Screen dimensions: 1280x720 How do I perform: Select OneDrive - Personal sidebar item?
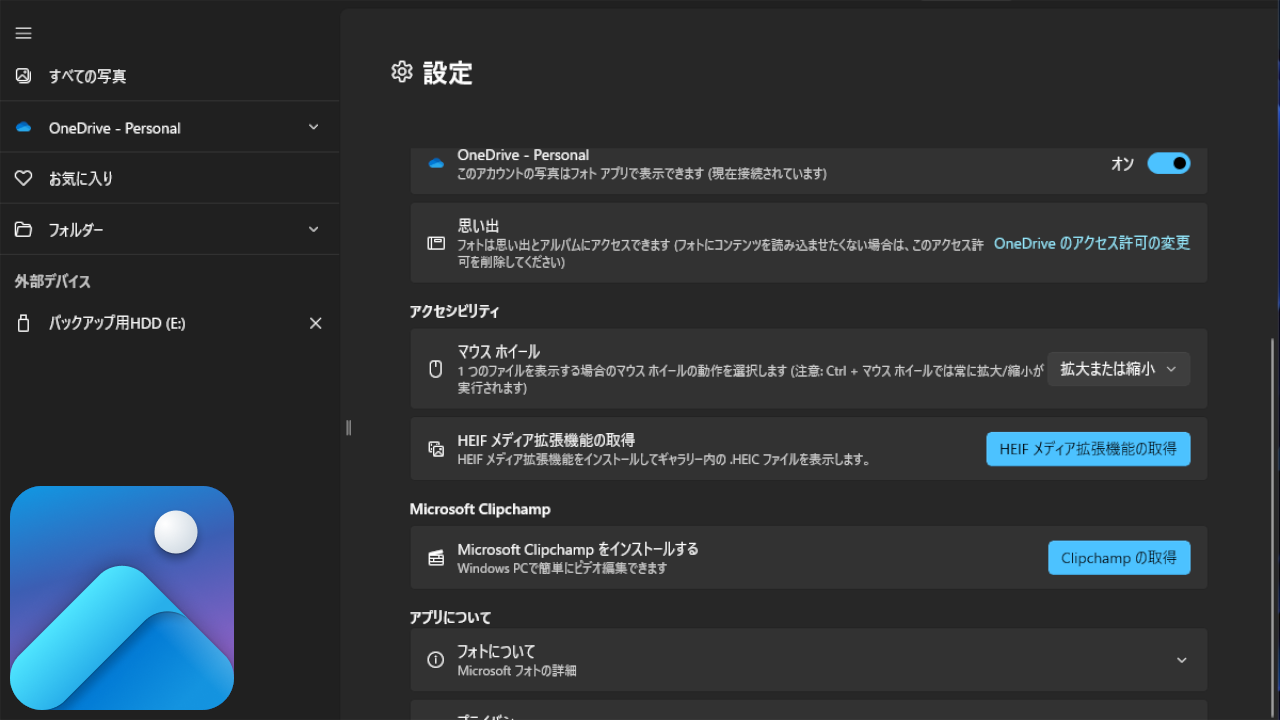click(170, 127)
